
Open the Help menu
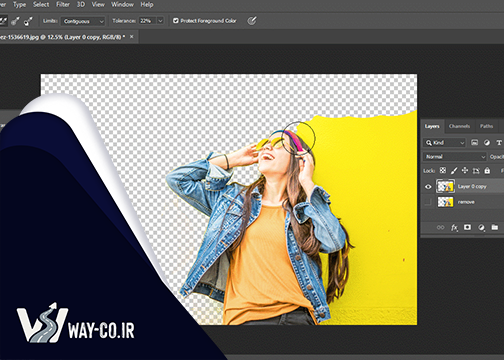(147, 5)
